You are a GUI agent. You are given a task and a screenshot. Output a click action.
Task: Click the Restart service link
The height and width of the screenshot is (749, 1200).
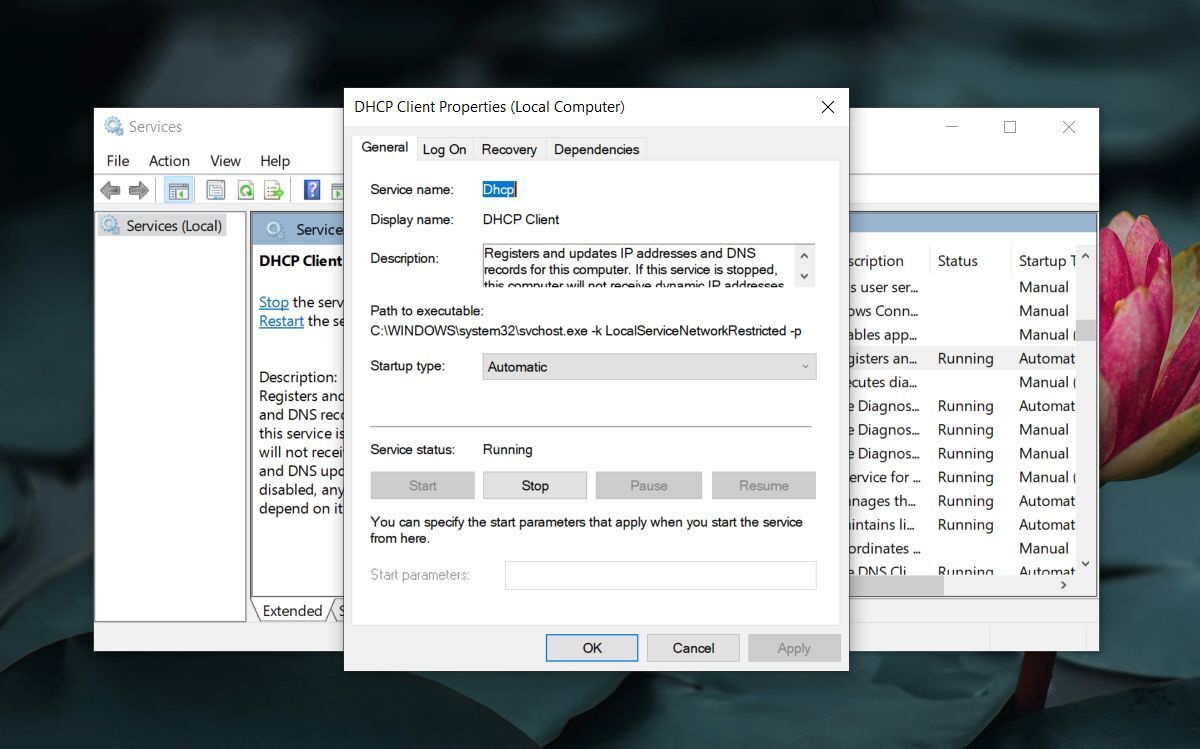pyautogui.click(x=281, y=321)
